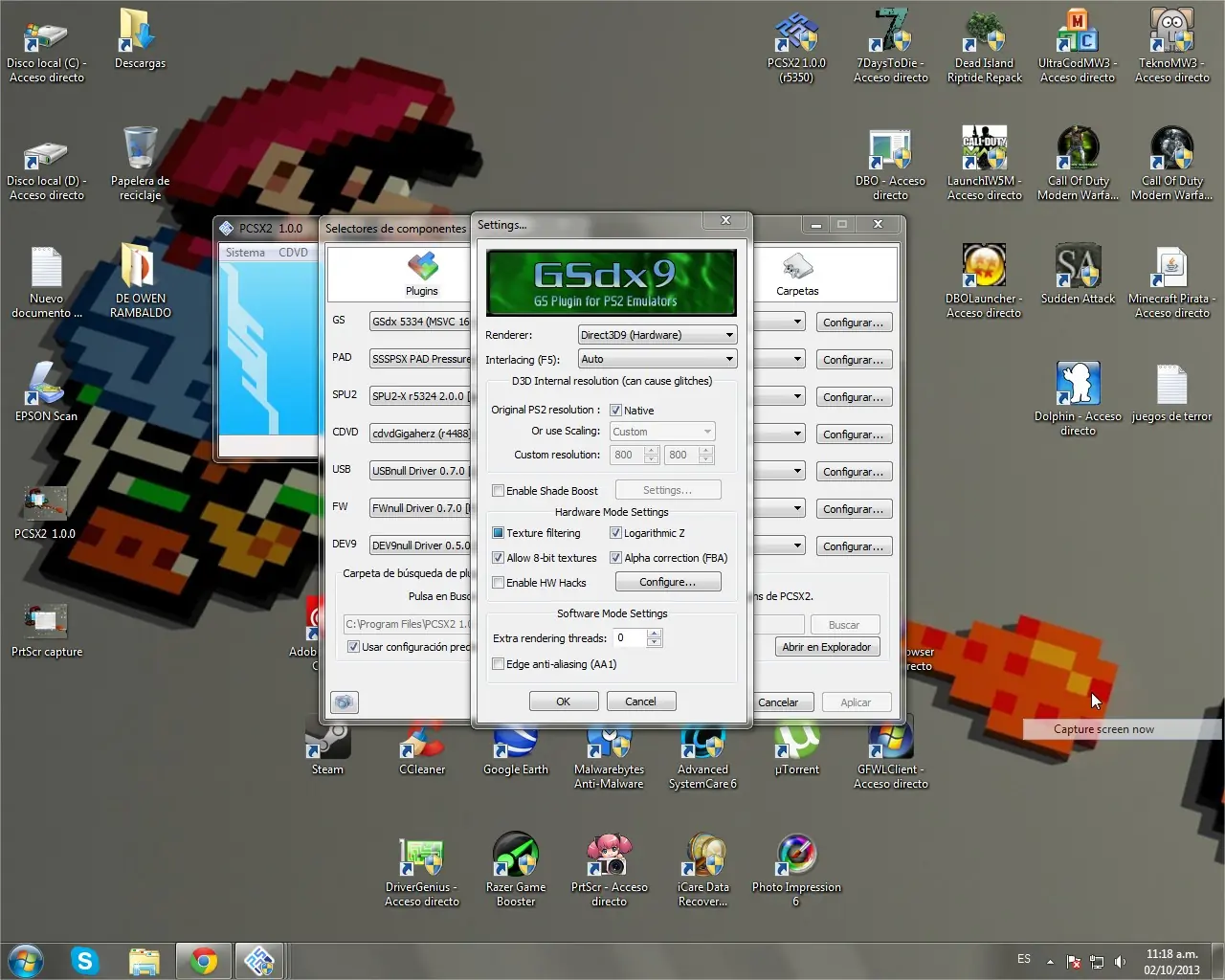Open the Interlacing (F5) dropdown

click(657, 359)
